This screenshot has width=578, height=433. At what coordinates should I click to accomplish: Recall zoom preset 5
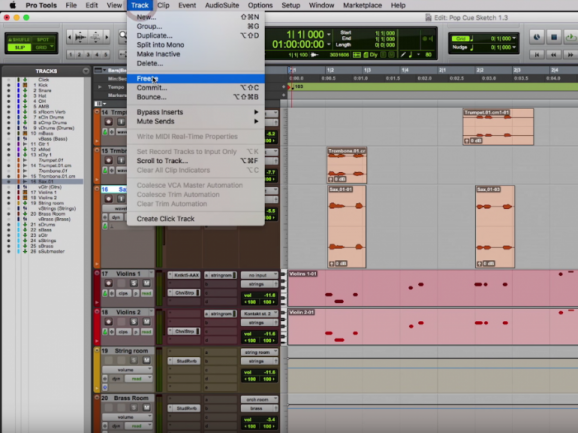[106, 55]
